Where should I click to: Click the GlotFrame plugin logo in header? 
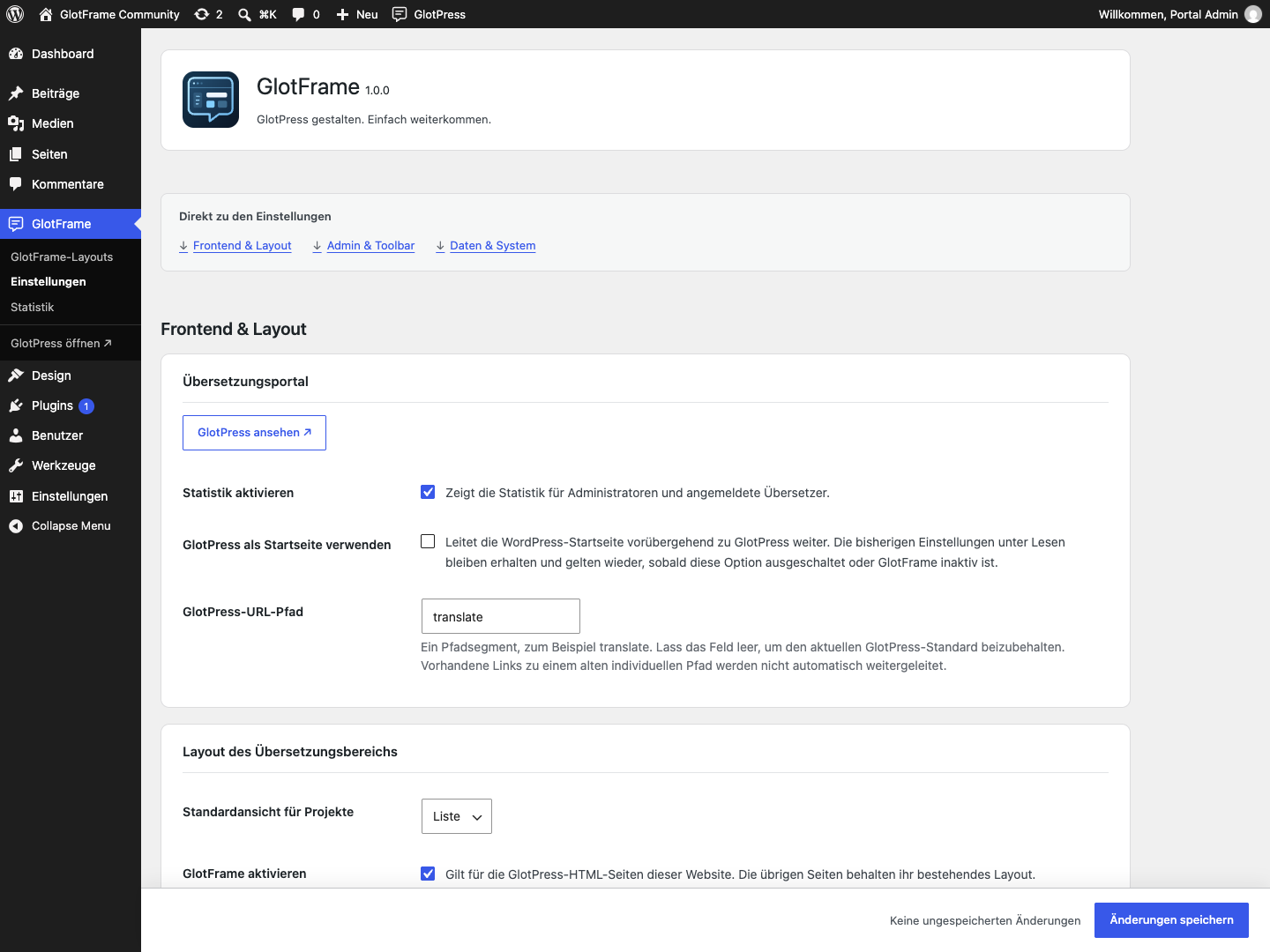[x=211, y=100]
